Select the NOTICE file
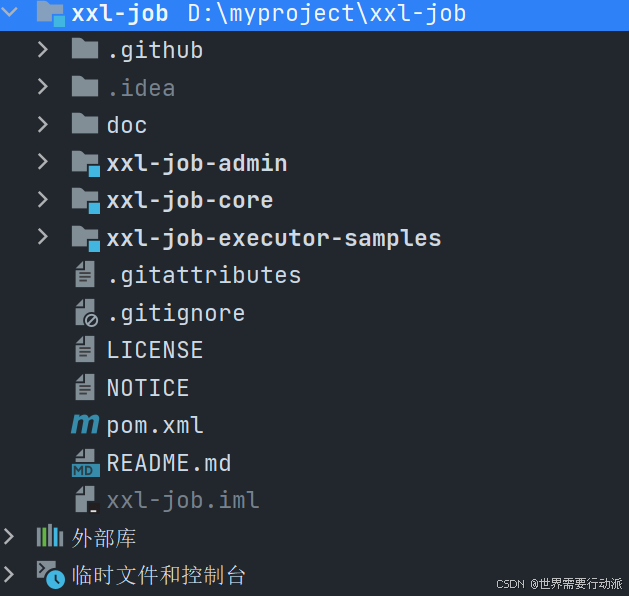 click(x=148, y=388)
